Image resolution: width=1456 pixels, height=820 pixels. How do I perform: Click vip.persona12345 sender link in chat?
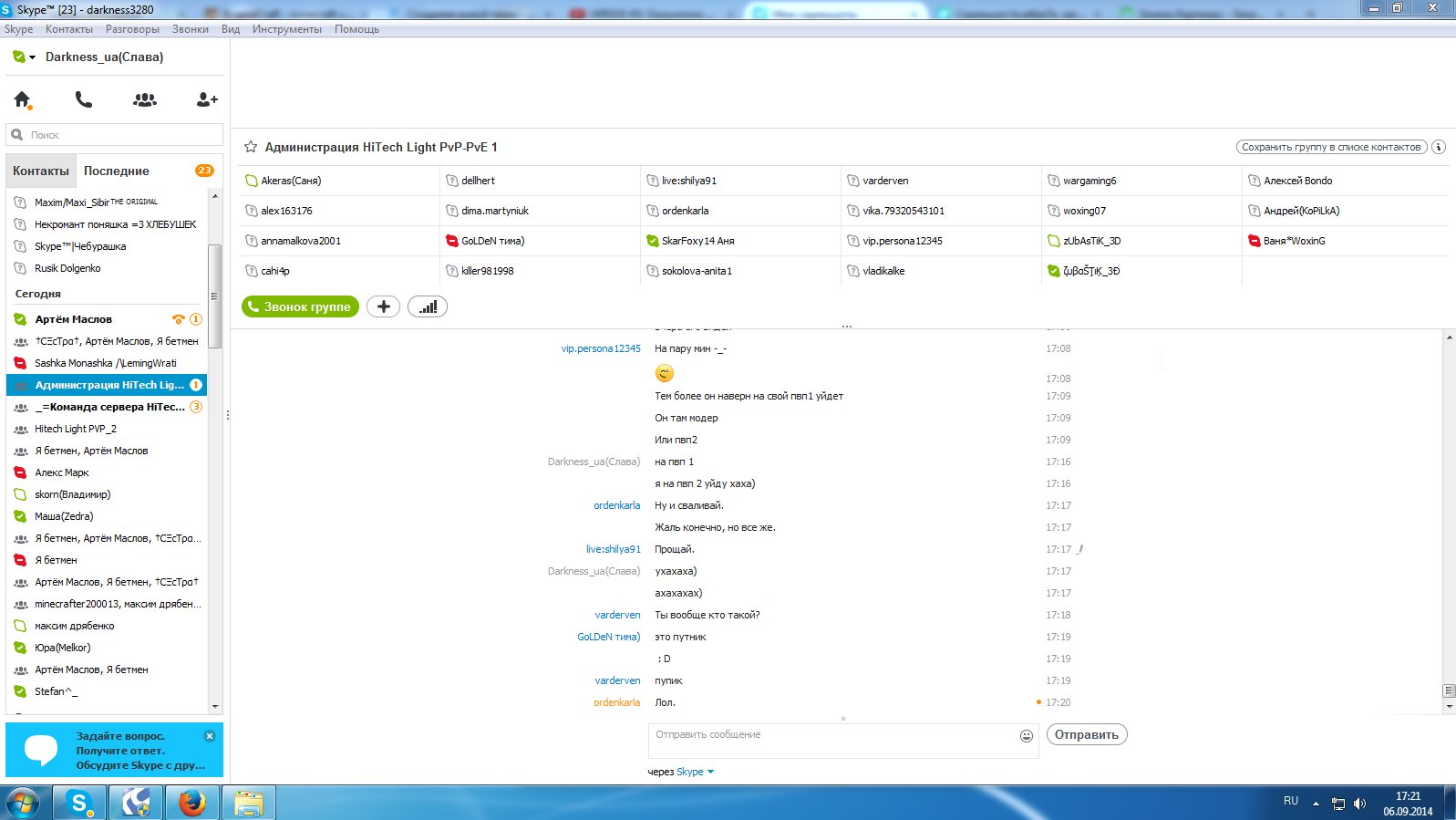pos(601,348)
